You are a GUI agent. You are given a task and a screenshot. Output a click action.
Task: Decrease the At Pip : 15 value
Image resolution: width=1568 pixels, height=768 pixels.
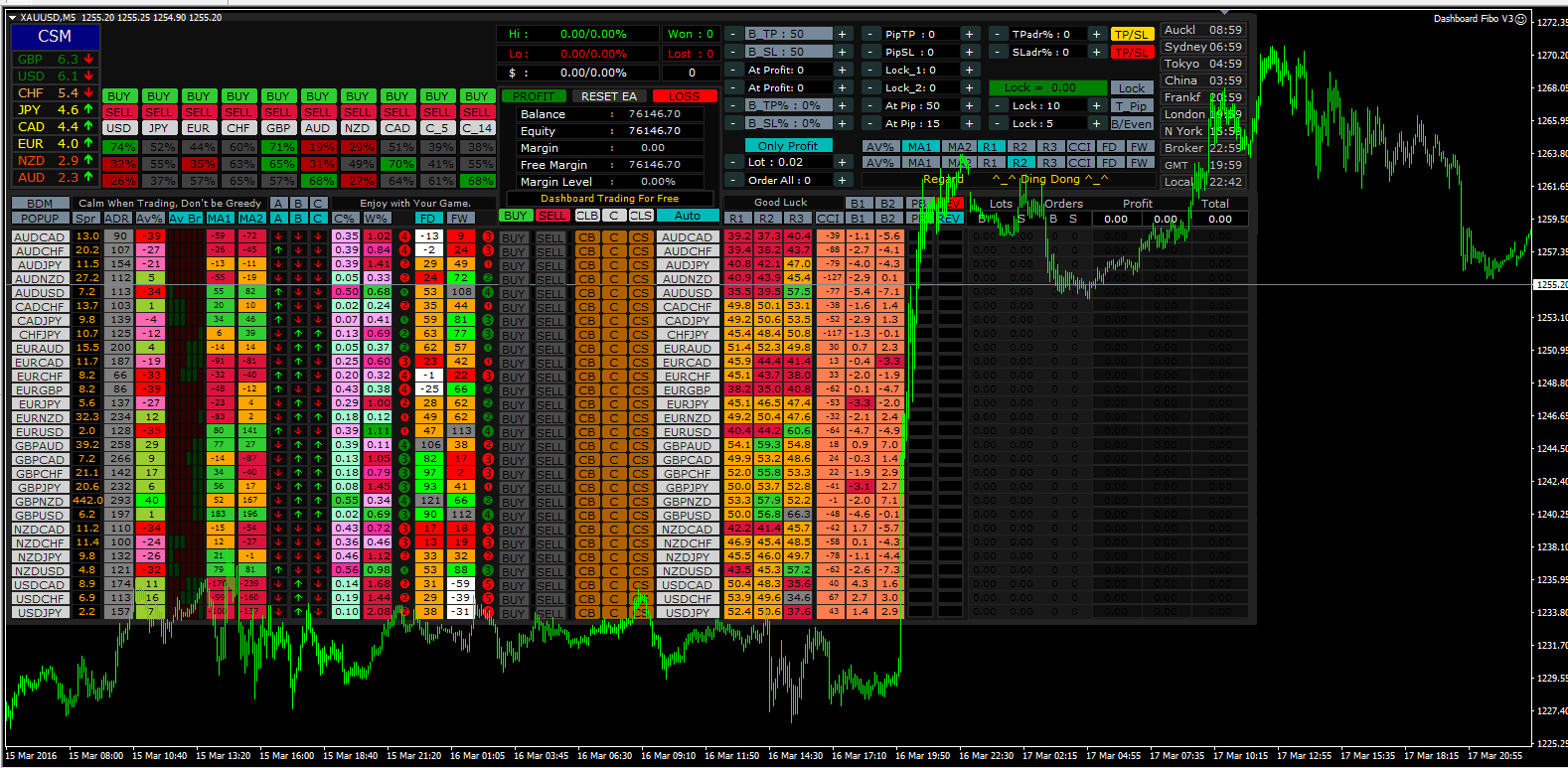pos(870,123)
